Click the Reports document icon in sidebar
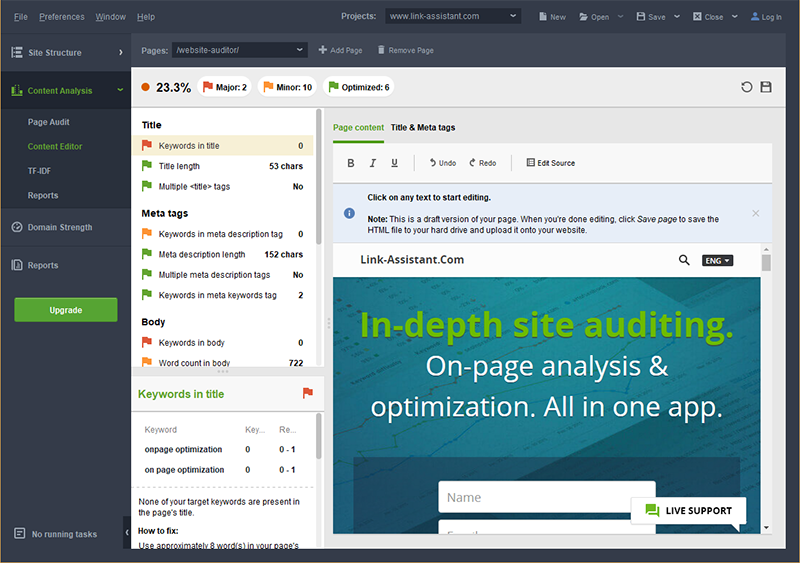This screenshot has height=563, width=800. coord(17,265)
